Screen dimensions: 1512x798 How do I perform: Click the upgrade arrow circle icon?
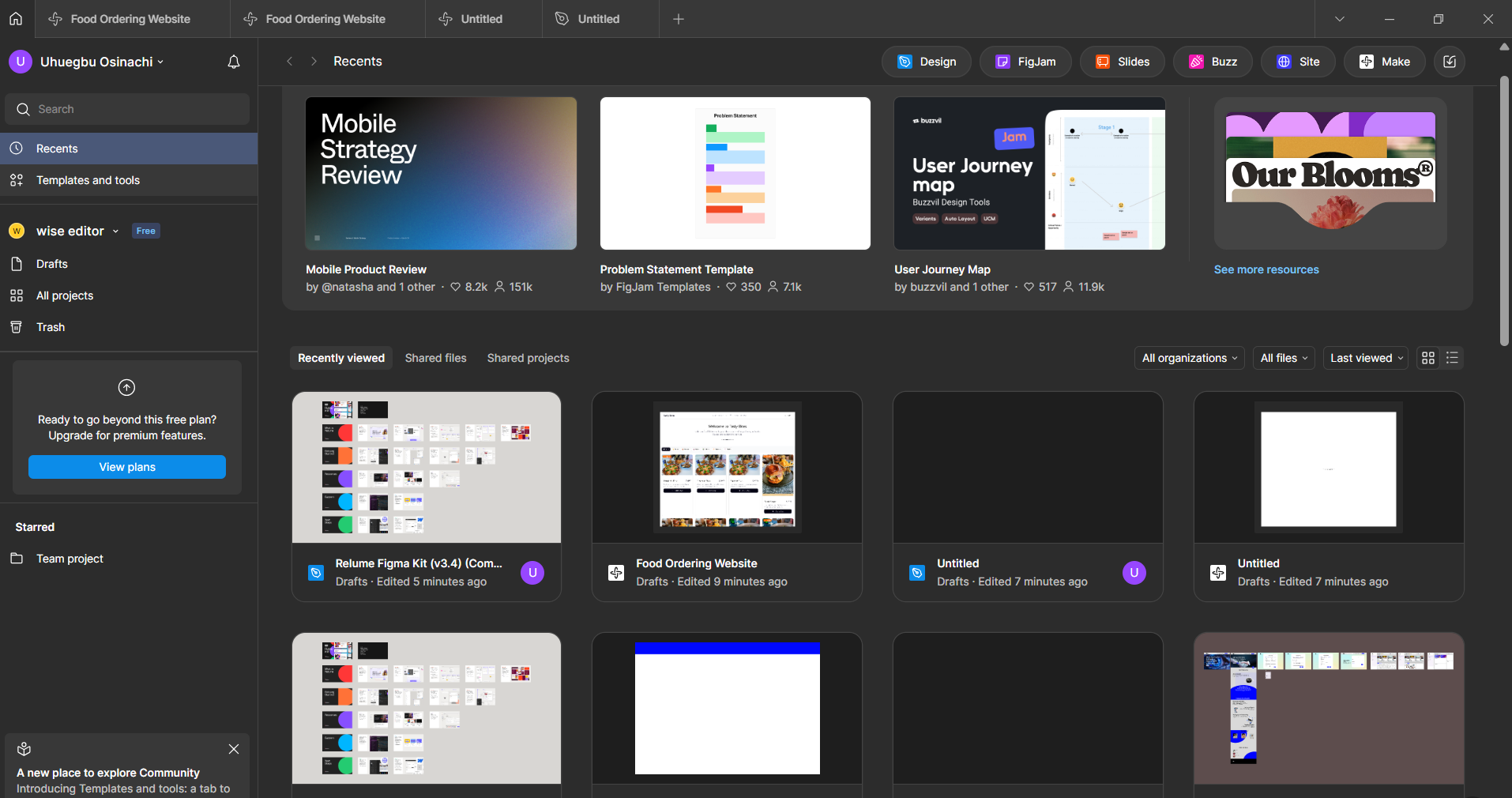[x=126, y=387]
